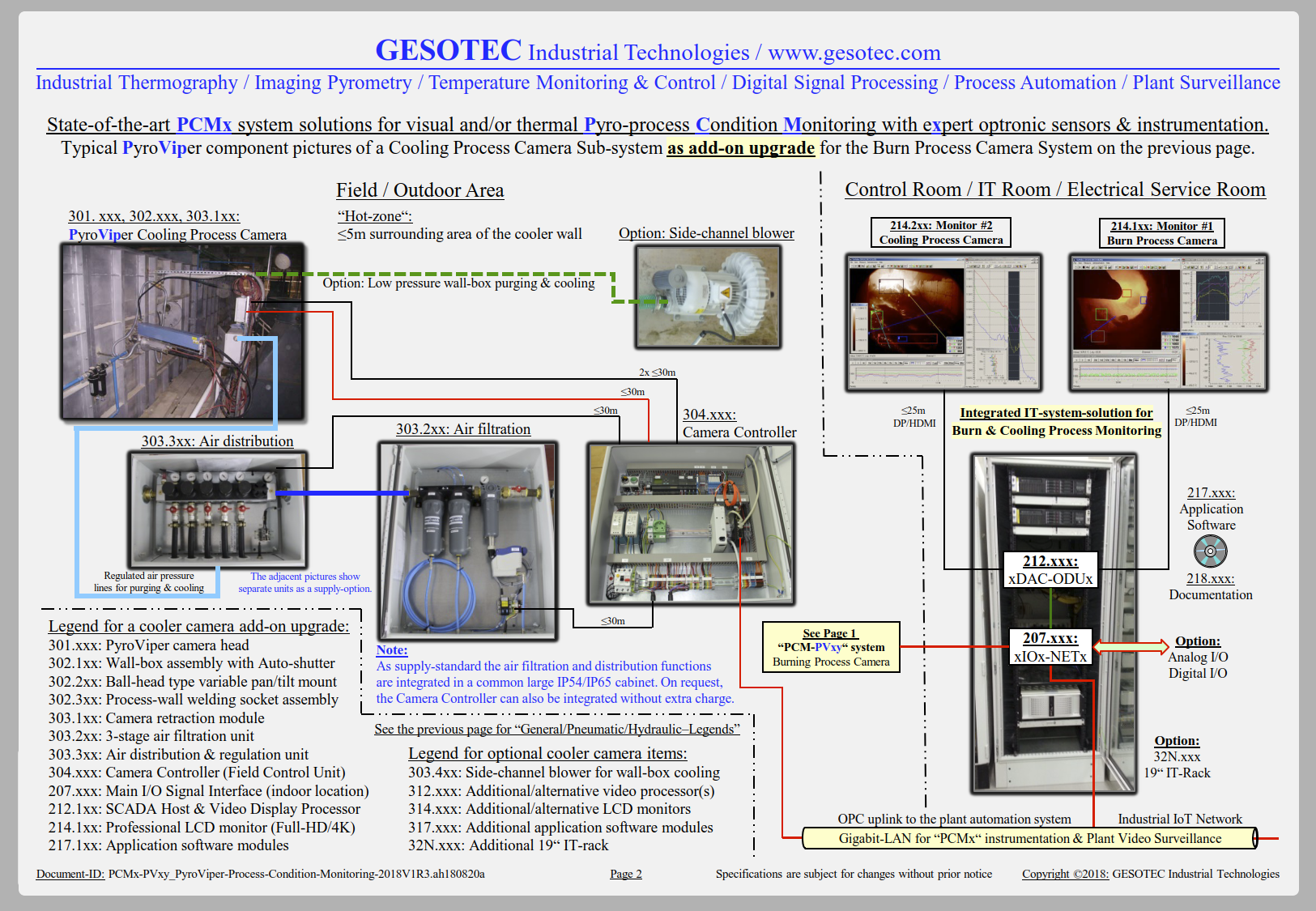Click the 301.xxx, 302.xxx, 303.1xx label
This screenshot has width=1316, height=911.
point(154,216)
